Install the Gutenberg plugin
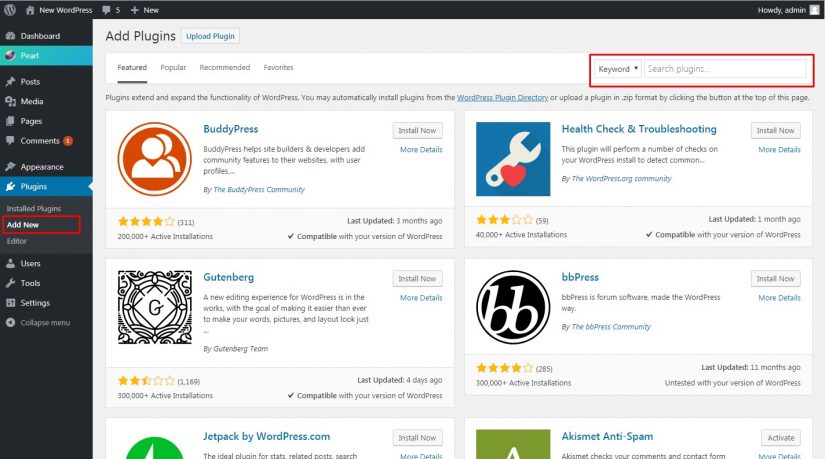The image size is (825, 459). point(417,278)
